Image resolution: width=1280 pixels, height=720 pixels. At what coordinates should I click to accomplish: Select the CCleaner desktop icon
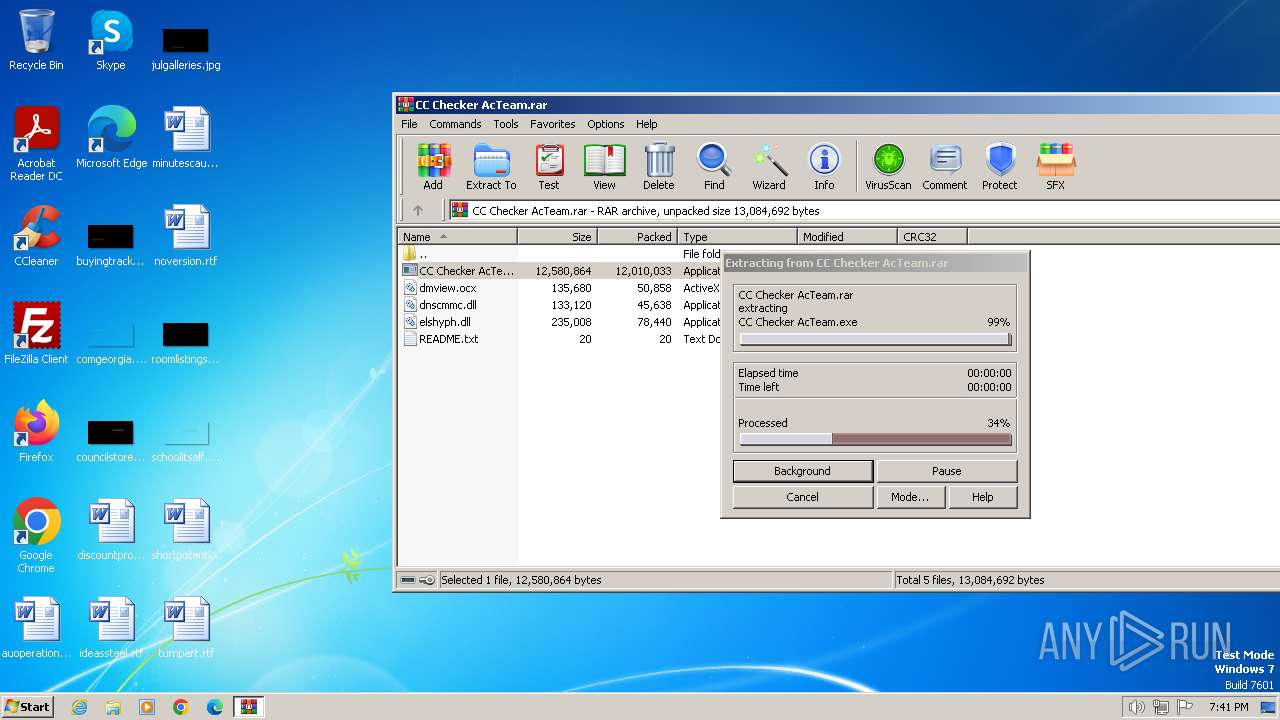[x=36, y=236]
